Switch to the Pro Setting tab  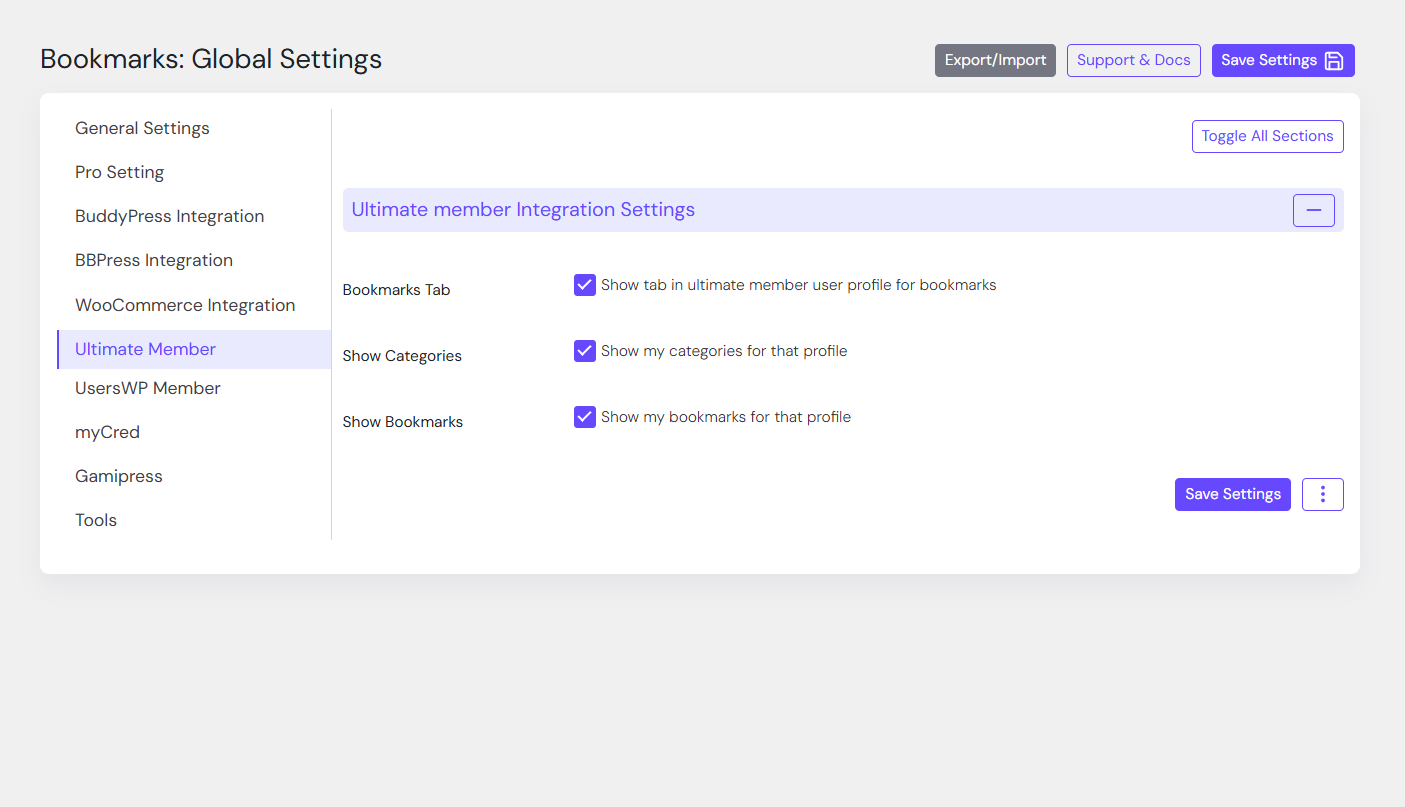[119, 172]
